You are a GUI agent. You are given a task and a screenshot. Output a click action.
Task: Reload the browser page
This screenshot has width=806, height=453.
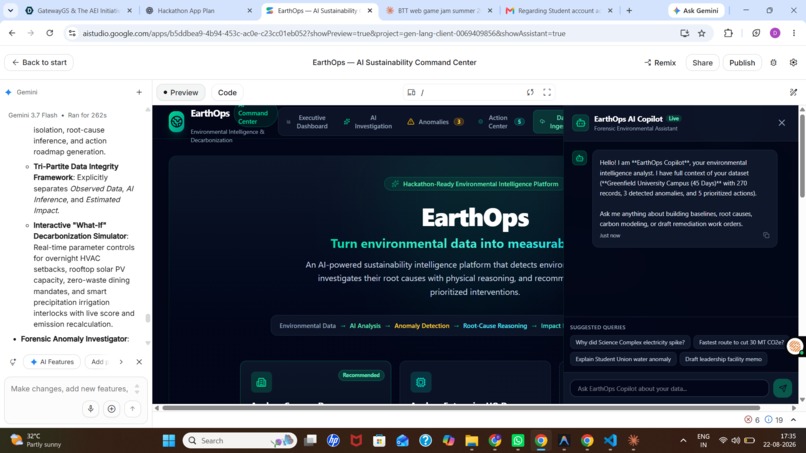tap(49, 33)
